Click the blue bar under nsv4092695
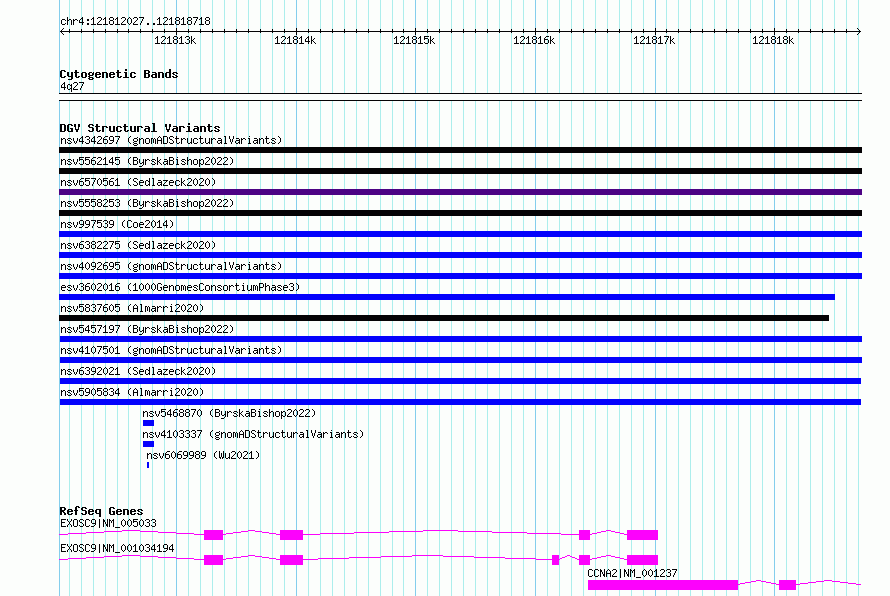This screenshot has height=596, width=890. point(460,276)
